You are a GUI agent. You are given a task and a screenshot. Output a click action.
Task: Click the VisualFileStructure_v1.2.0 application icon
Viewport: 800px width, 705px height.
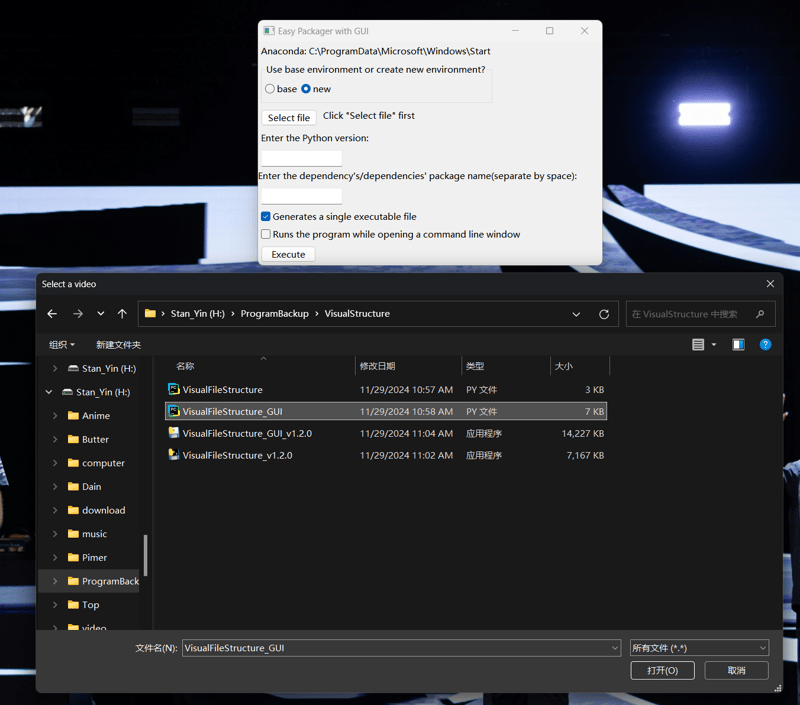coord(174,455)
